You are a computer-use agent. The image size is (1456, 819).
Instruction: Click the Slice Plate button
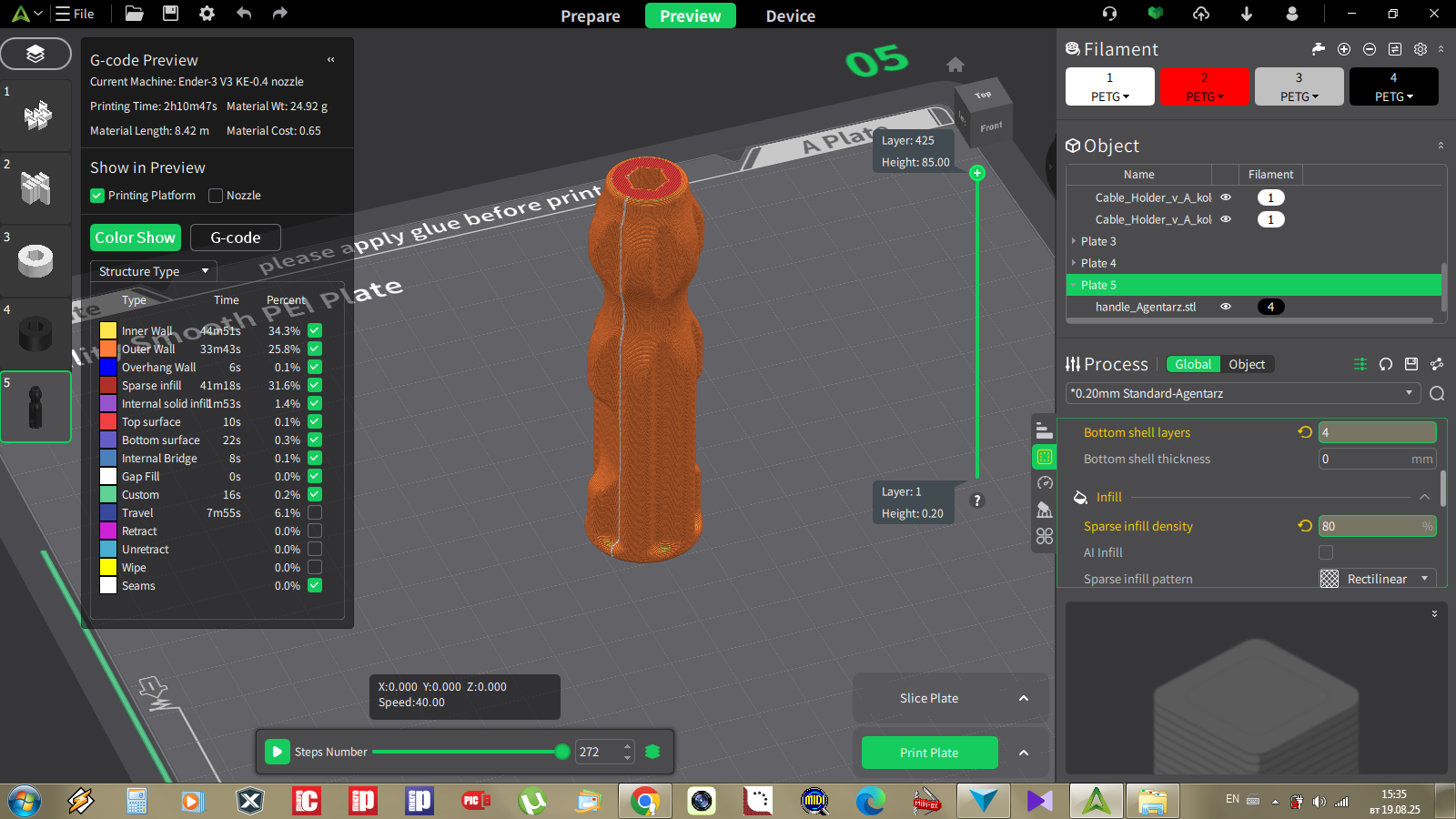929,698
